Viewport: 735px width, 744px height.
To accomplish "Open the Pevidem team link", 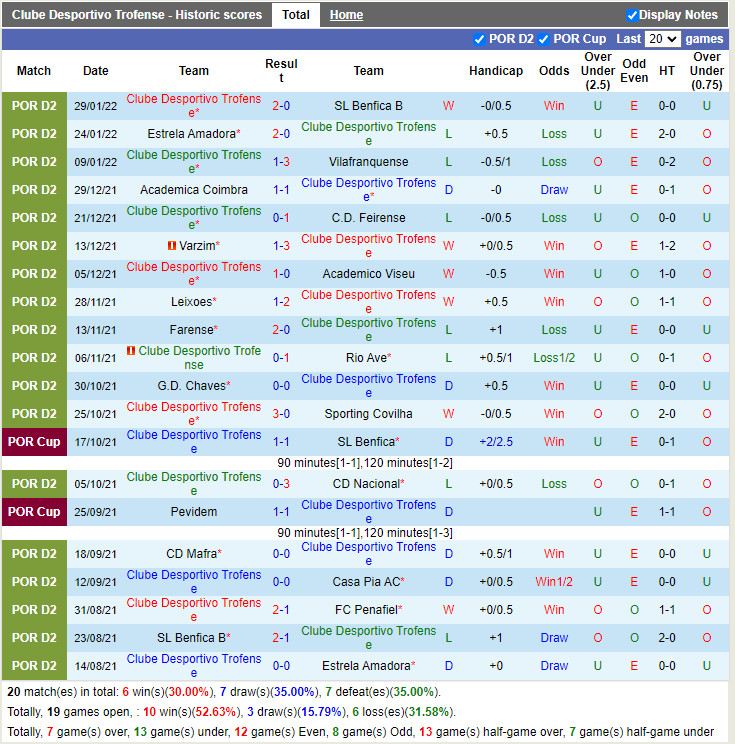I will 194,512.
